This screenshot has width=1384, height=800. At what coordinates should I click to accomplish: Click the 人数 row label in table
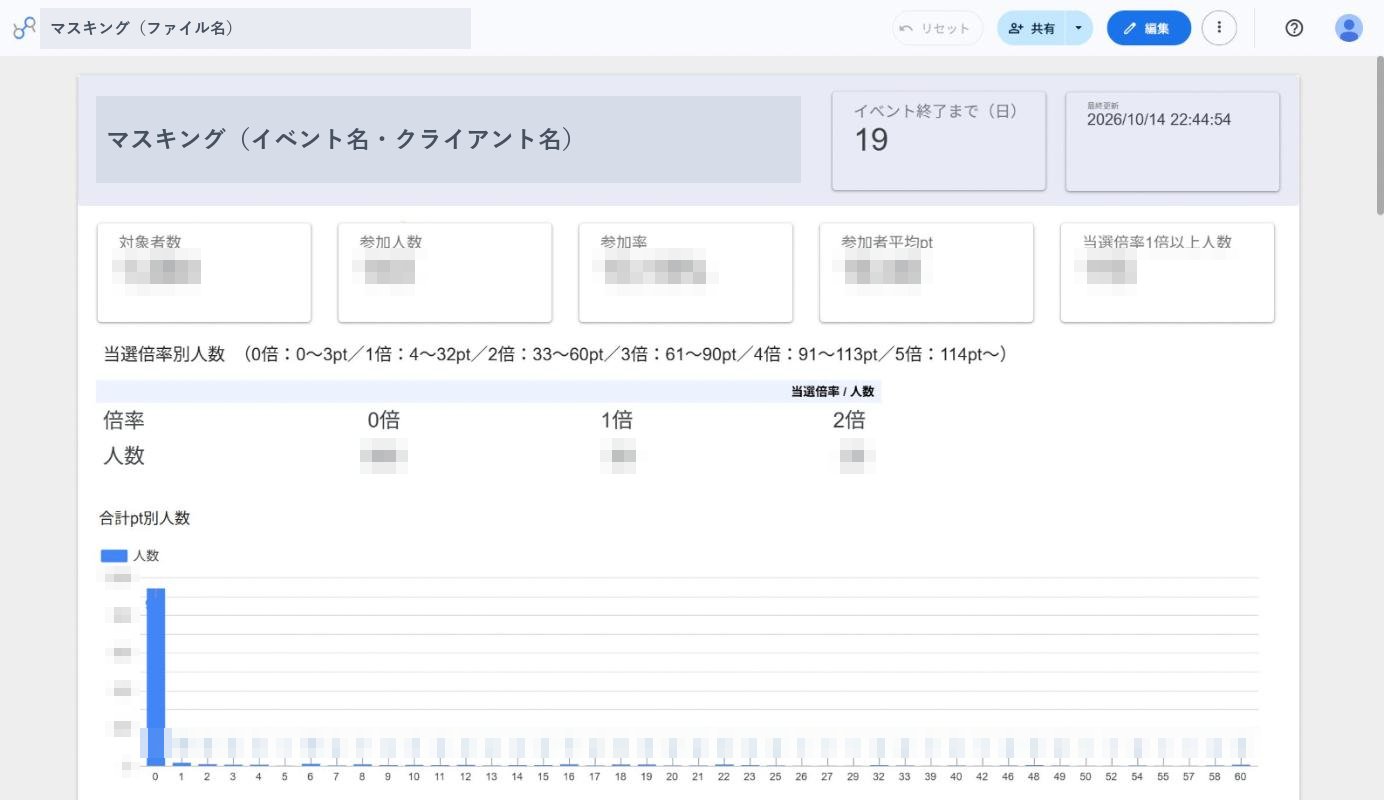124,456
